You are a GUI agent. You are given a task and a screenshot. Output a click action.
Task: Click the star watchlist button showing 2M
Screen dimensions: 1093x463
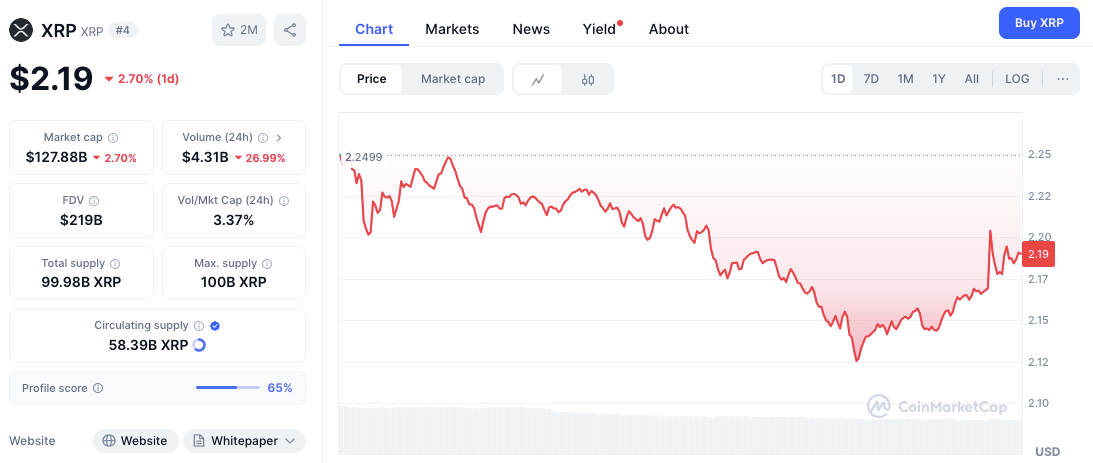tap(238, 30)
